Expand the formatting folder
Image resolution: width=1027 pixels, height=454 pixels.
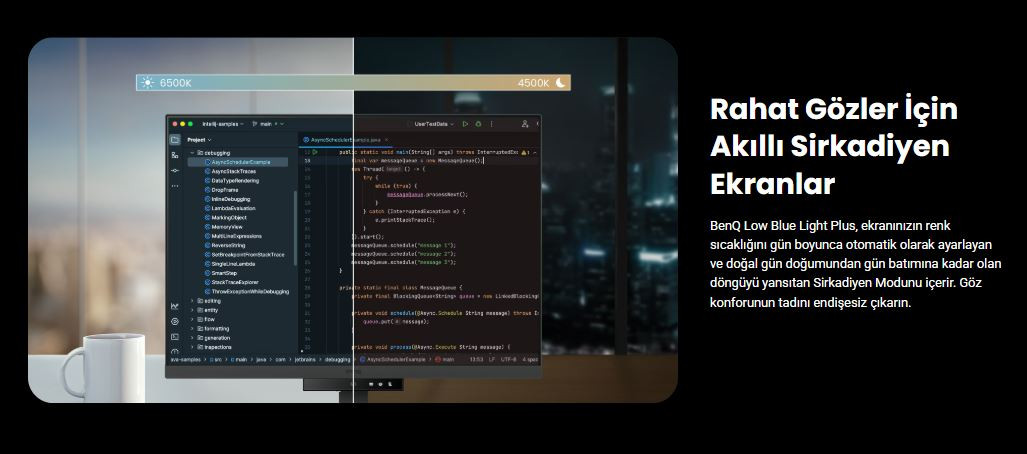click(192, 328)
